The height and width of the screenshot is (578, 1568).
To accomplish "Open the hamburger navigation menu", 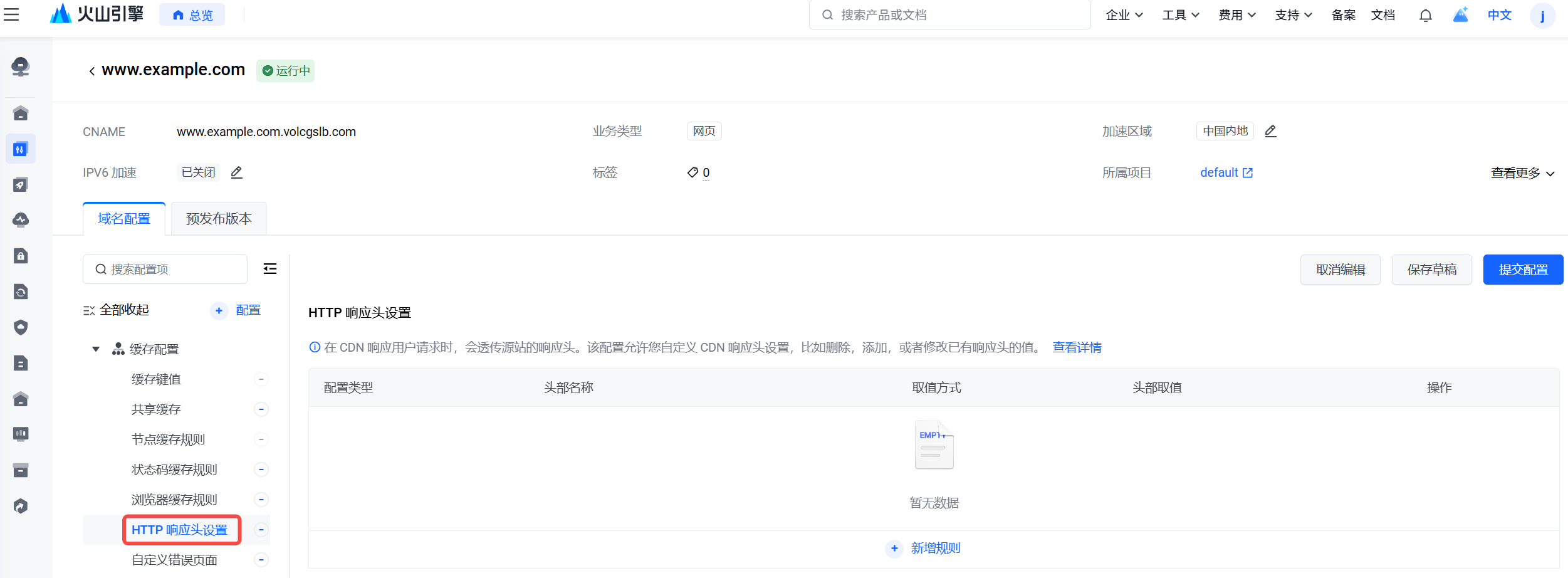I will [x=11, y=14].
